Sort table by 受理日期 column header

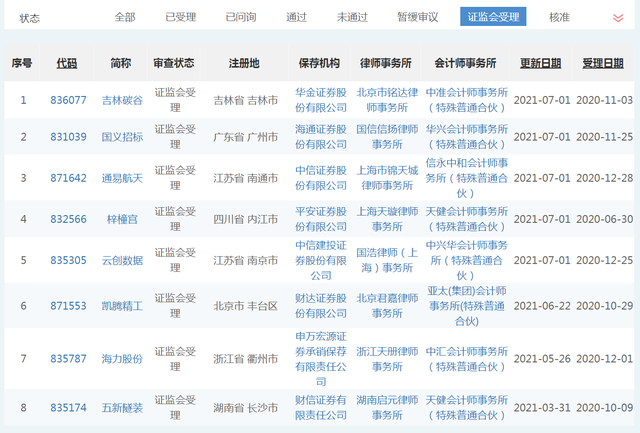[603, 63]
